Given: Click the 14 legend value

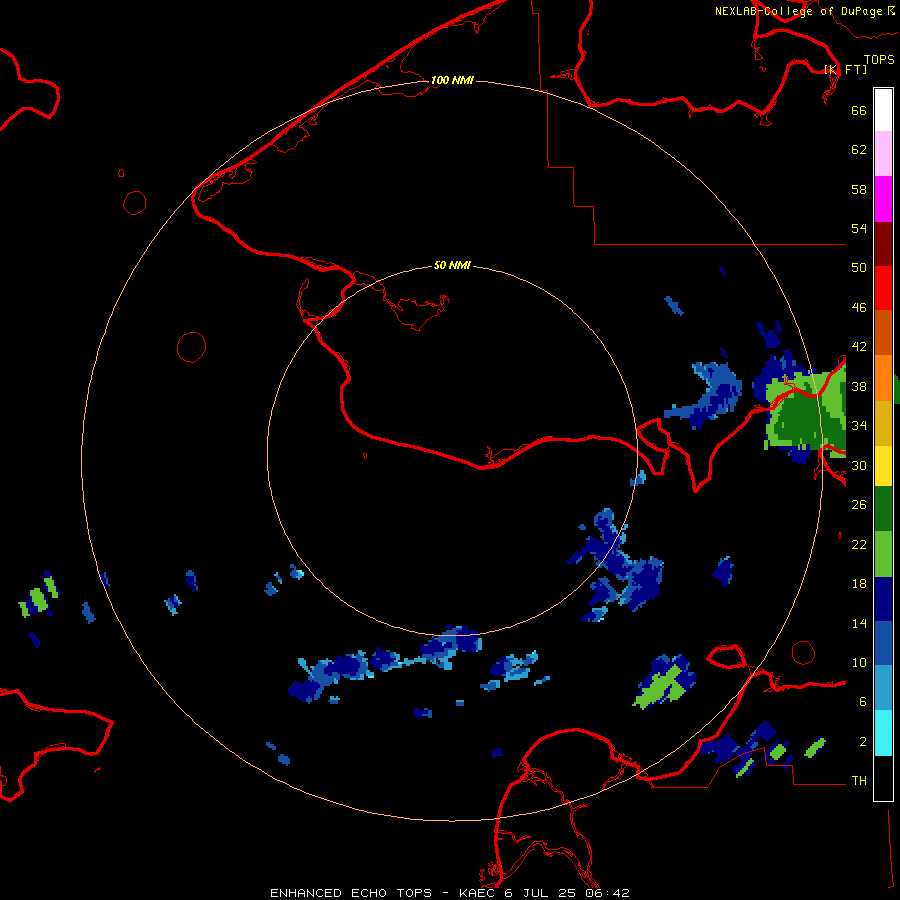Looking at the screenshot, I should click(x=859, y=623).
